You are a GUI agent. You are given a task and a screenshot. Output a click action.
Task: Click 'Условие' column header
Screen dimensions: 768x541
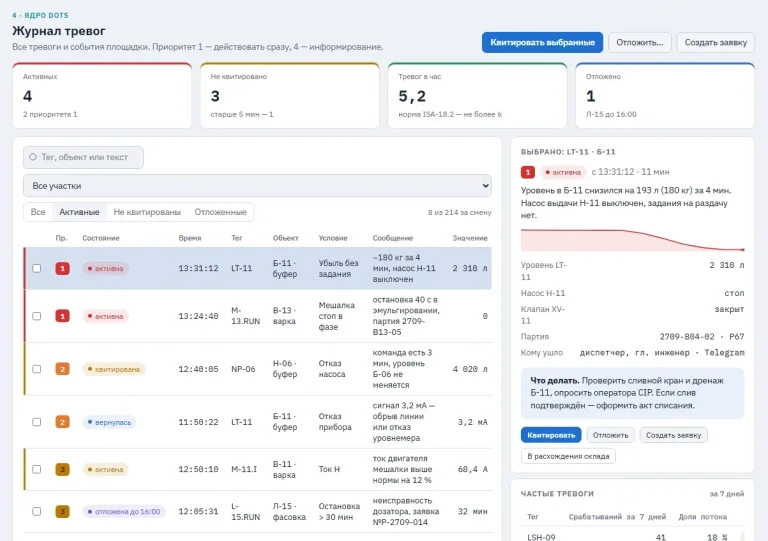333,238
